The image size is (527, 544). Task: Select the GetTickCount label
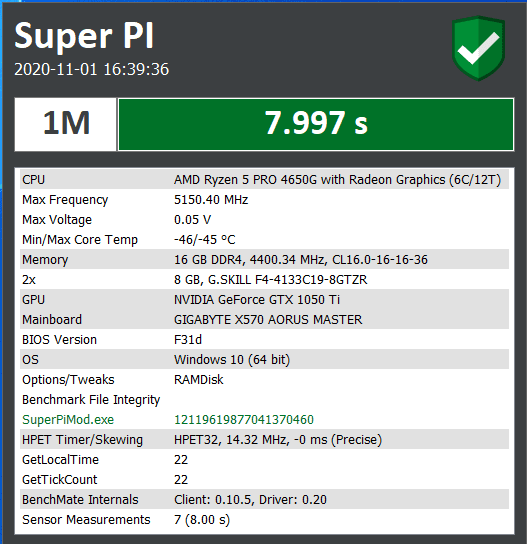point(60,480)
